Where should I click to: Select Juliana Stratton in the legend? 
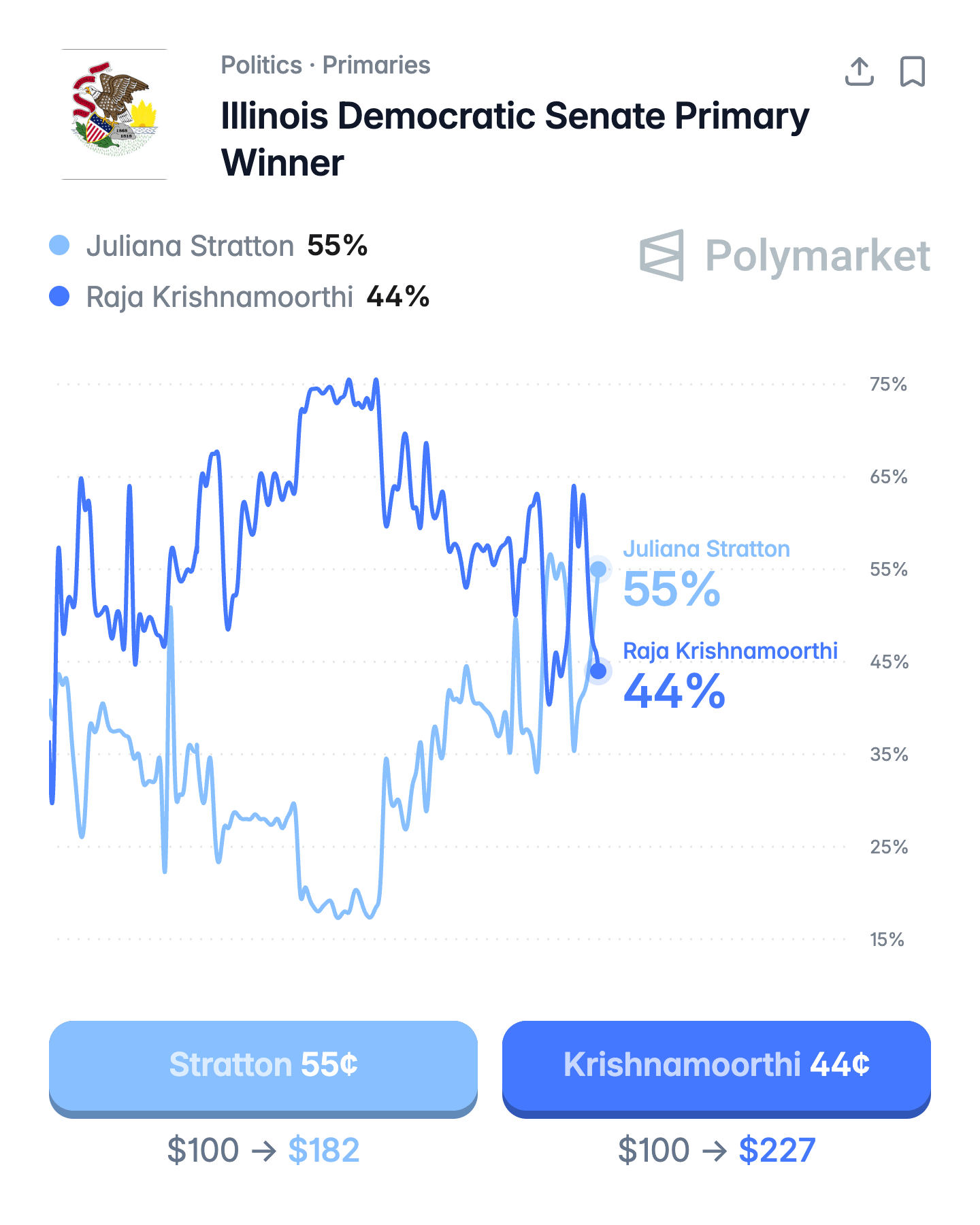(x=190, y=246)
